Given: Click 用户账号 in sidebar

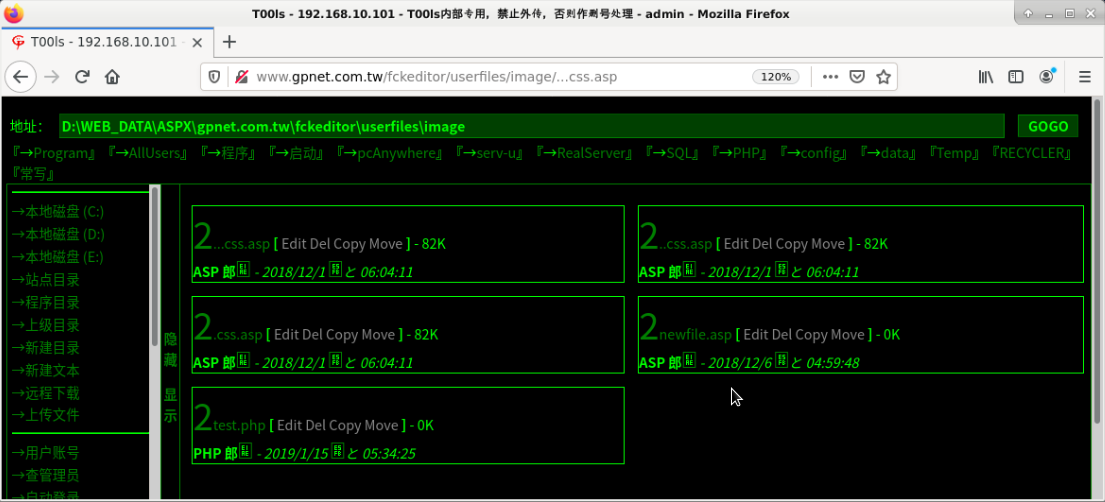Looking at the screenshot, I should [45, 453].
